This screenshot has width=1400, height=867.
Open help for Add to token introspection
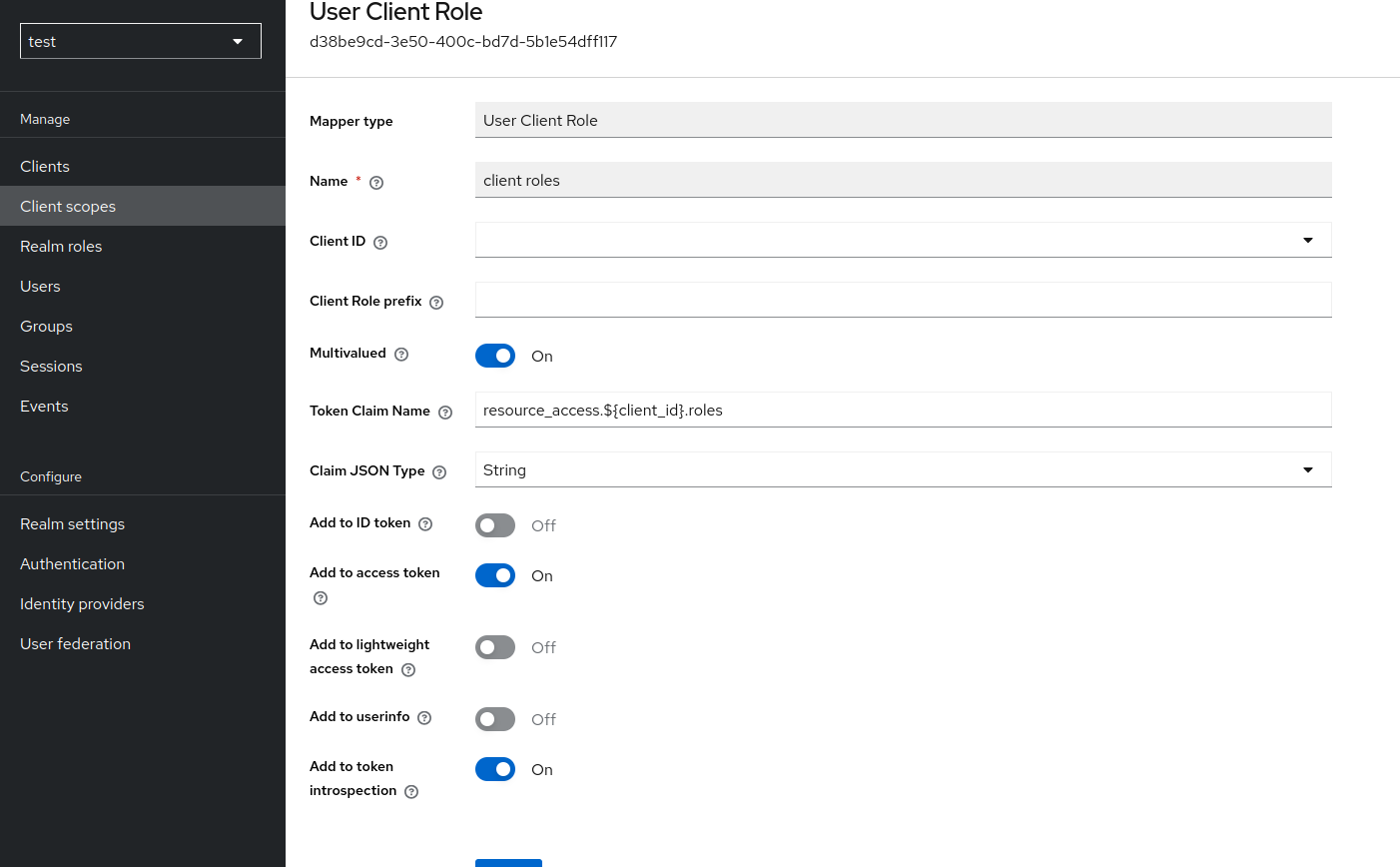point(410,791)
